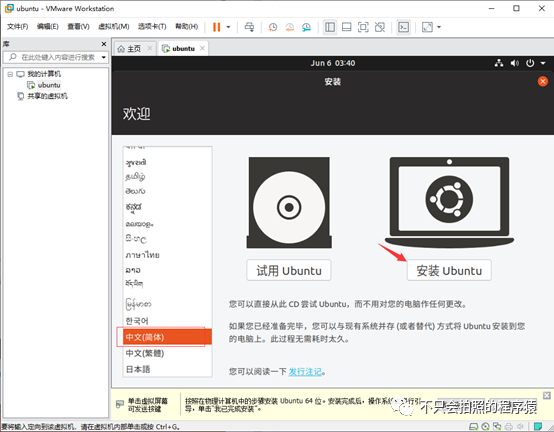Image resolution: width=554 pixels, height=432 pixels.
Task: Click the Ubuntu network status icon
Action: click(499, 63)
